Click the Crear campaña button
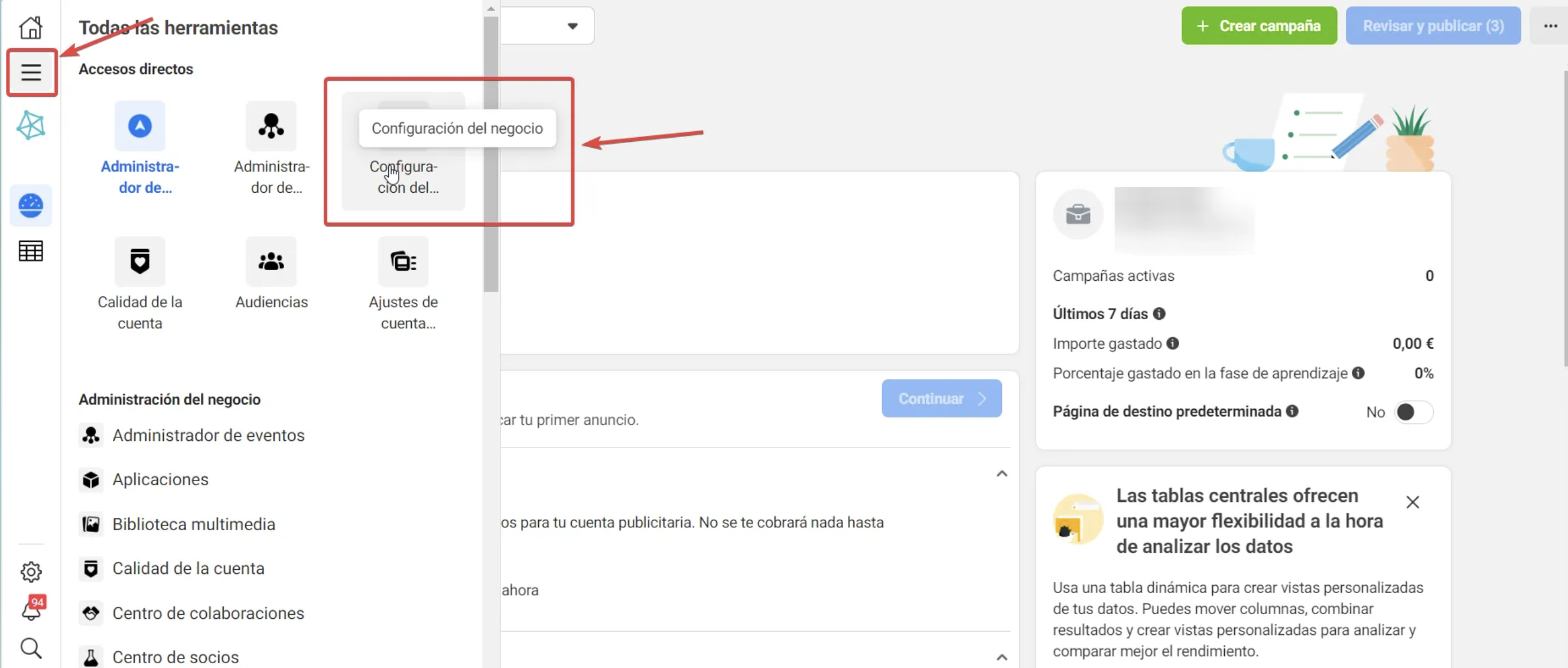This screenshot has height=668, width=1568. (1259, 26)
